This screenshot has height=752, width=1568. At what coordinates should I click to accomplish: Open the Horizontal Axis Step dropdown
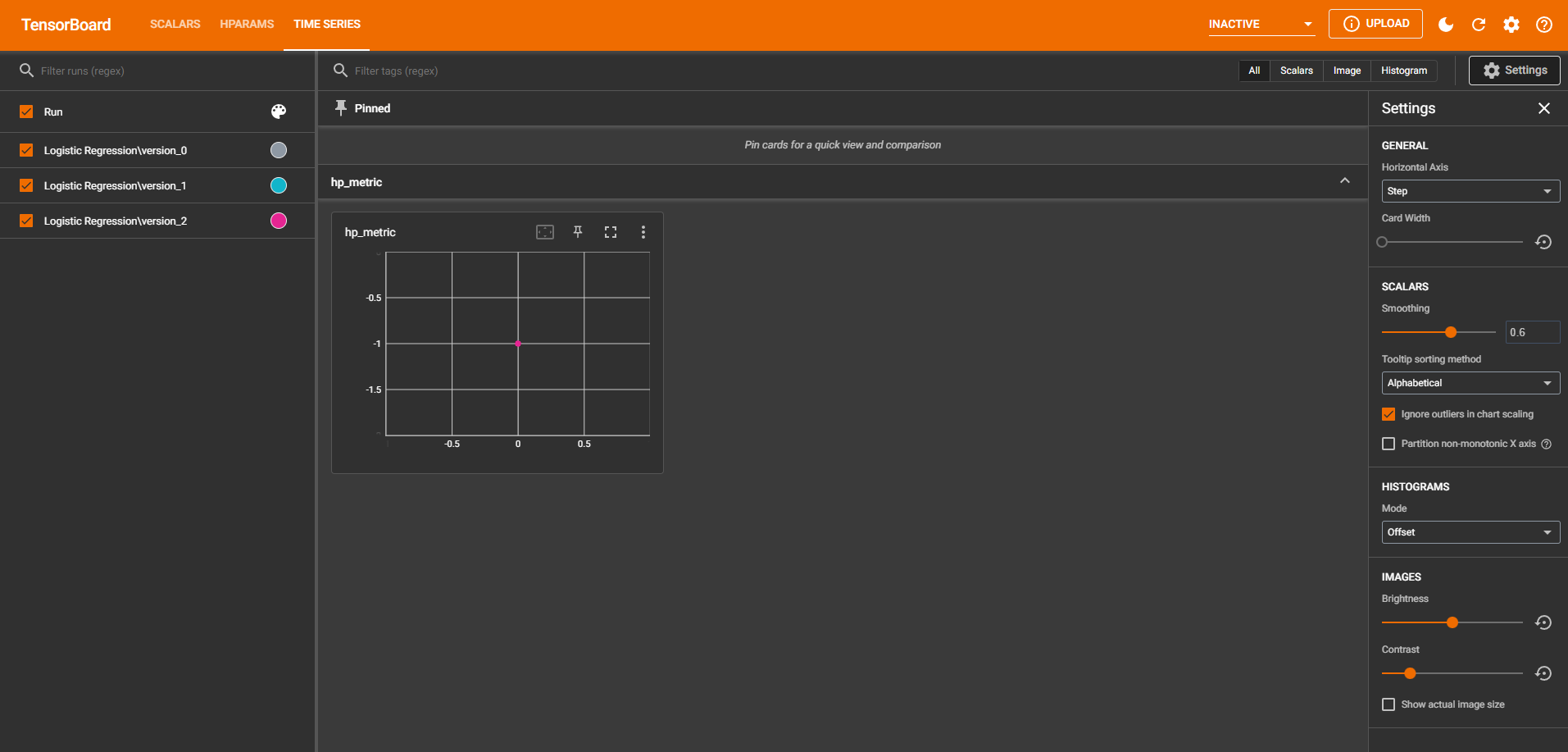[x=1470, y=191]
